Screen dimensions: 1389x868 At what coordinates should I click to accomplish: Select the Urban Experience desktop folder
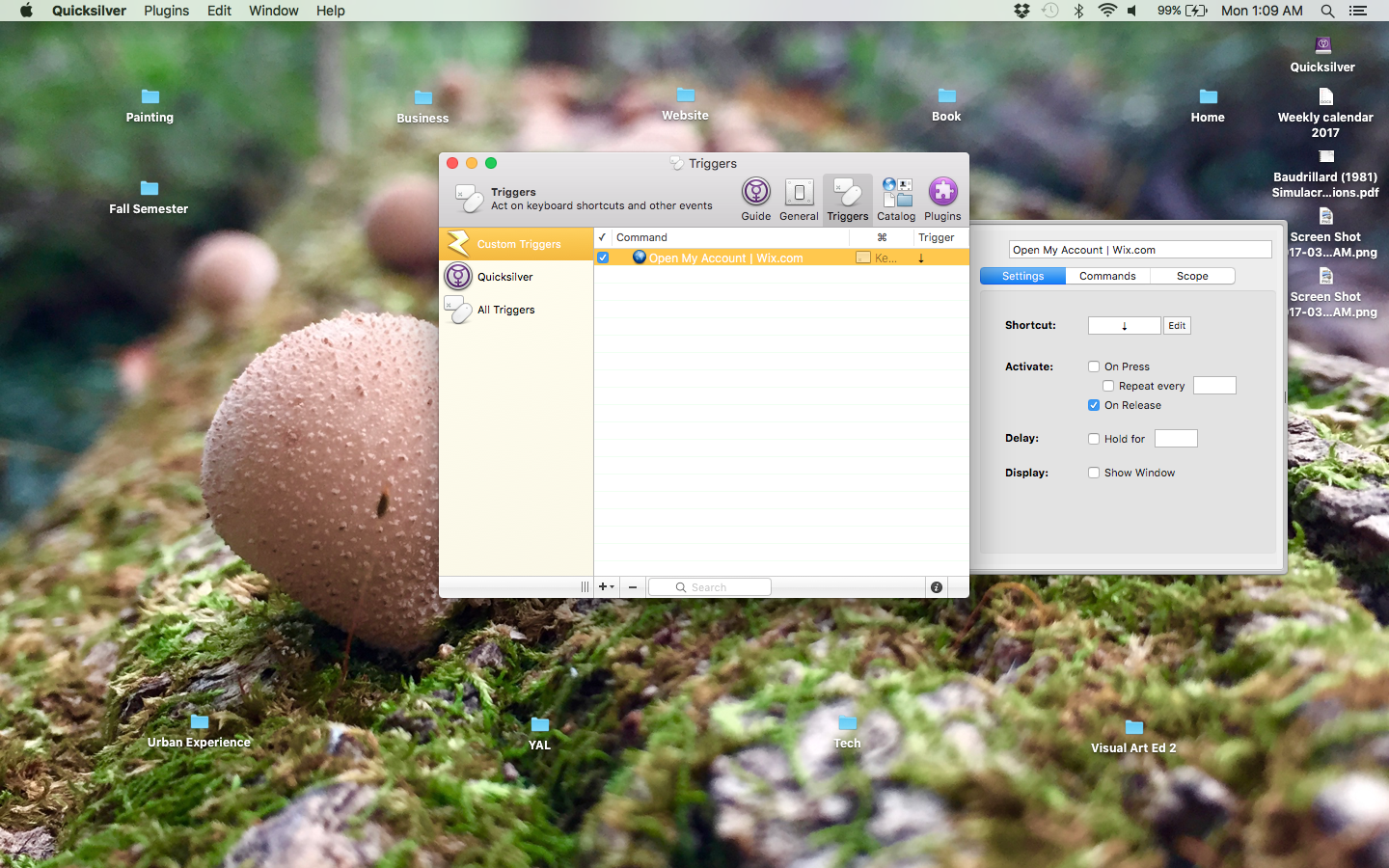pyautogui.click(x=199, y=731)
